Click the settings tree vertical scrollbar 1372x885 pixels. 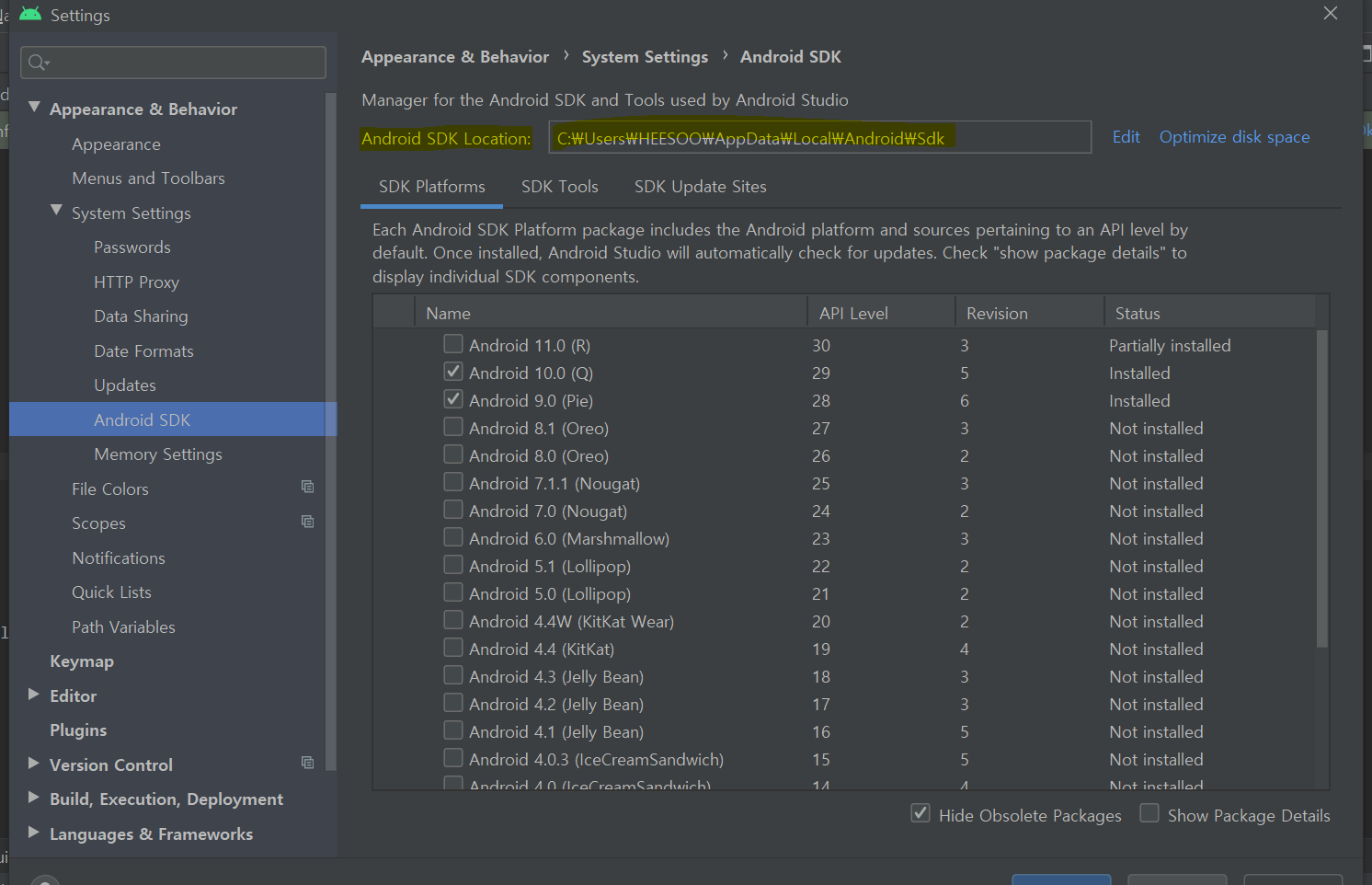[x=331, y=432]
